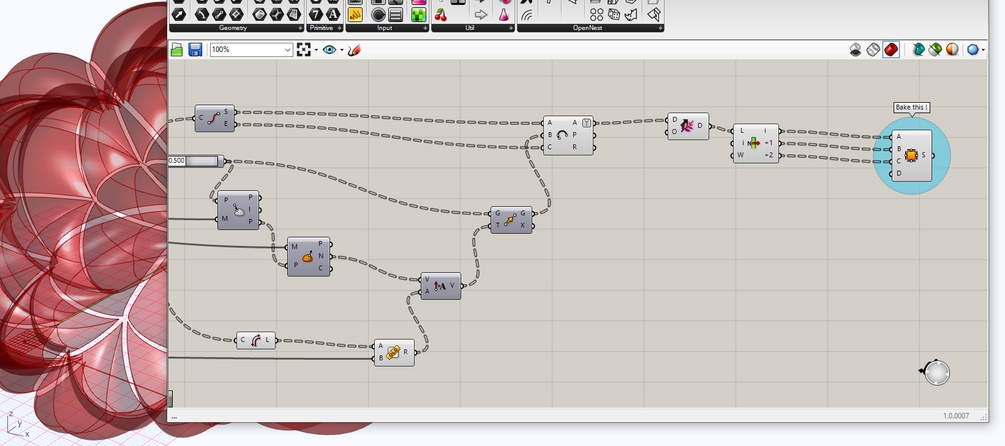Toggle the Named Views eye icon
This screenshot has height=446, width=1005.
tap(329, 49)
